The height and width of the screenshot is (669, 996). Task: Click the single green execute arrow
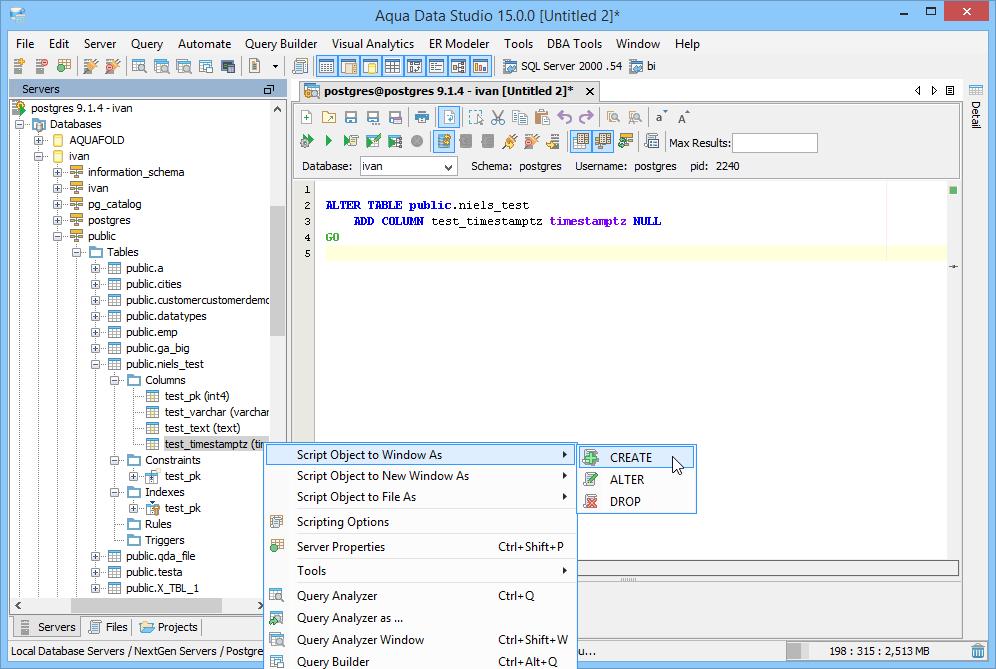coord(328,141)
